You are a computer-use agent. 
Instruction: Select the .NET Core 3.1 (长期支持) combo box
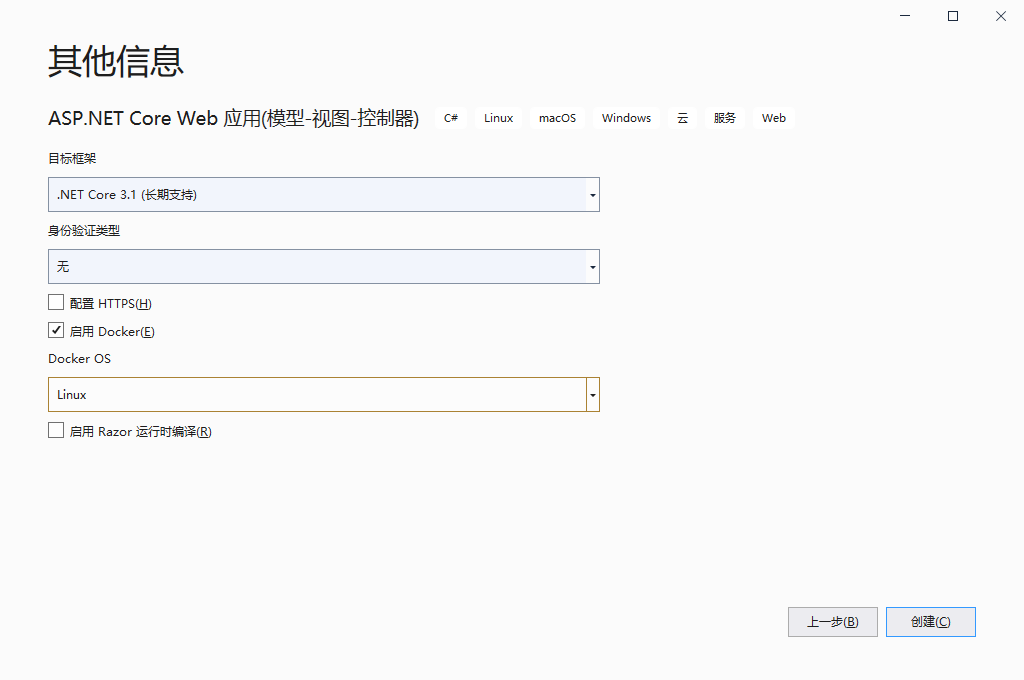[x=324, y=195]
